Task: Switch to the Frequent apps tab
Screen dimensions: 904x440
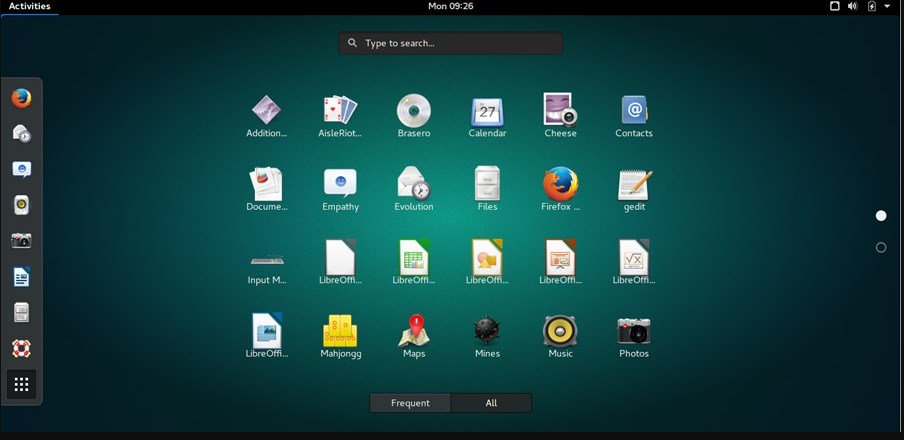Action: pyautogui.click(x=410, y=403)
